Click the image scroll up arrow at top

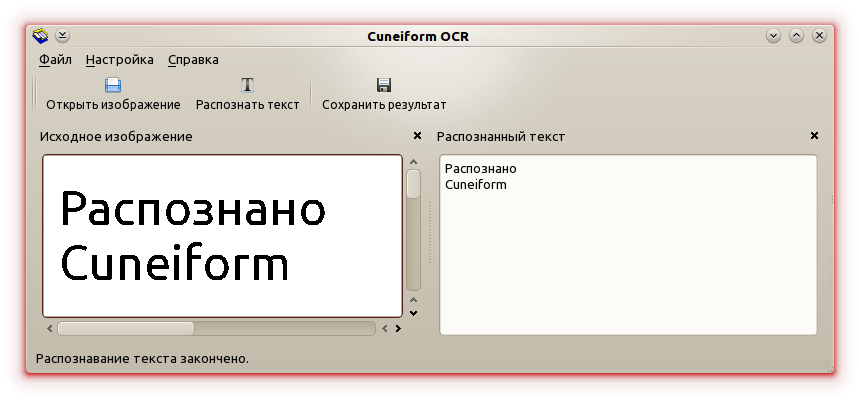tap(414, 162)
